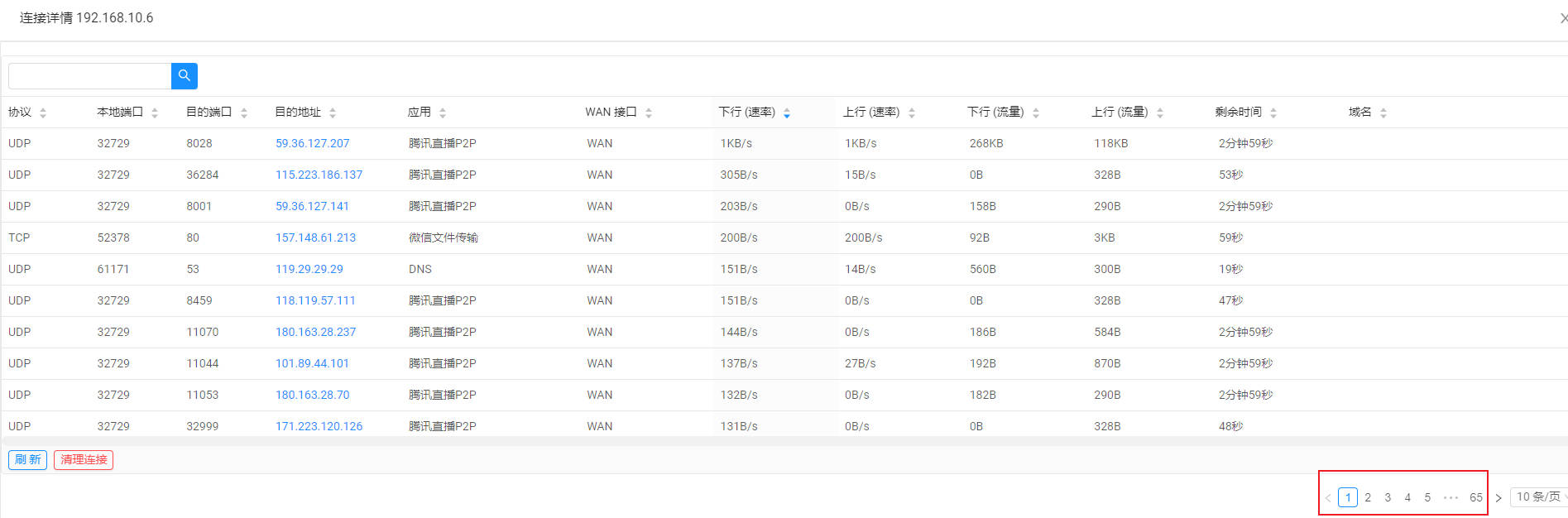The height and width of the screenshot is (518, 1568).
Task: Sort by 协议 column sort icon
Action: (x=43, y=113)
